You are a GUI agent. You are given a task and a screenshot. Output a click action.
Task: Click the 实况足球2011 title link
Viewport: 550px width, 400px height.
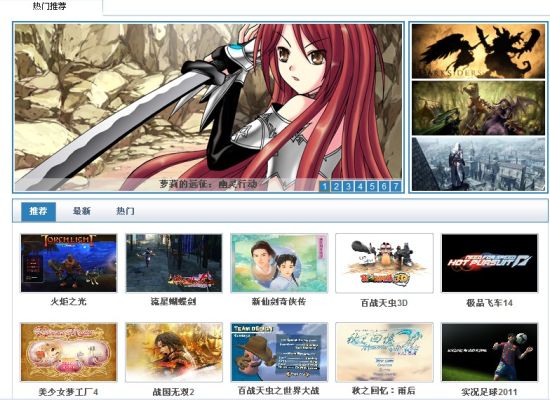(x=489, y=392)
